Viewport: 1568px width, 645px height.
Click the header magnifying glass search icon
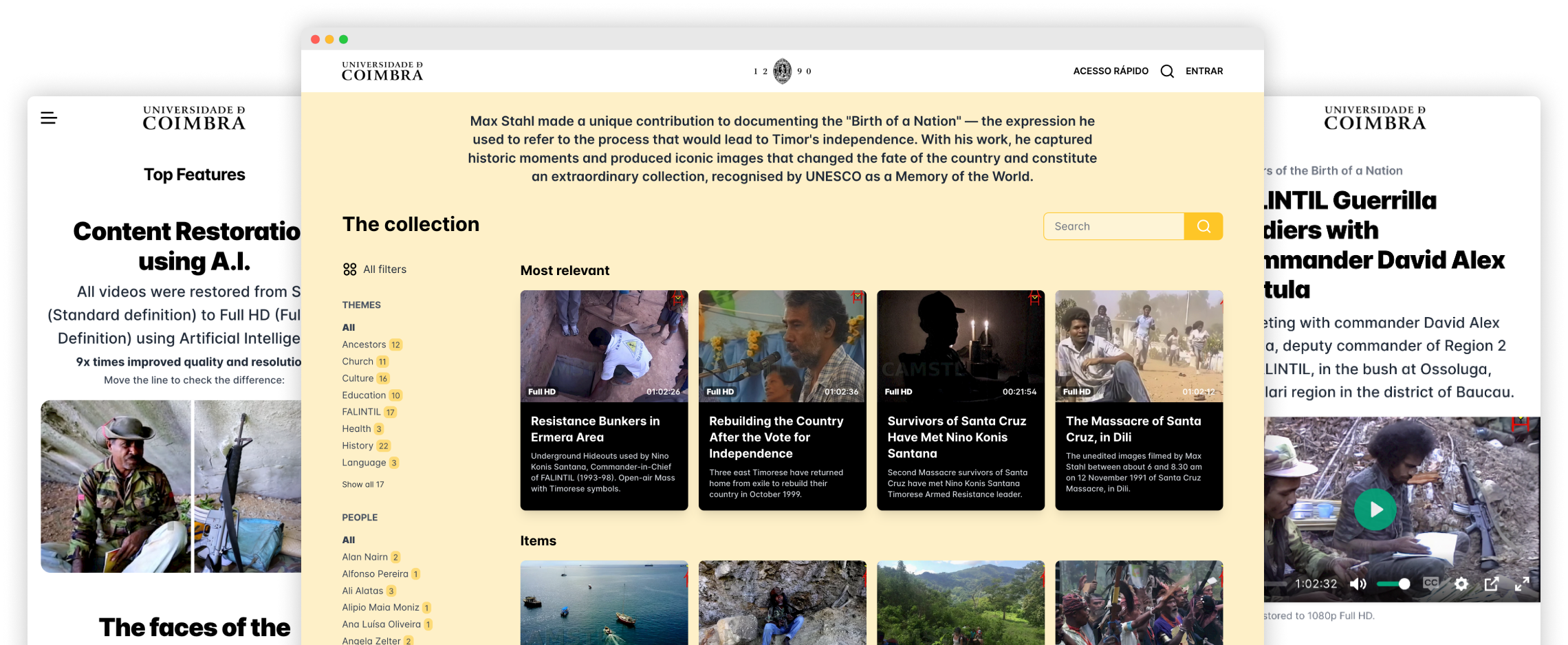(x=1167, y=72)
